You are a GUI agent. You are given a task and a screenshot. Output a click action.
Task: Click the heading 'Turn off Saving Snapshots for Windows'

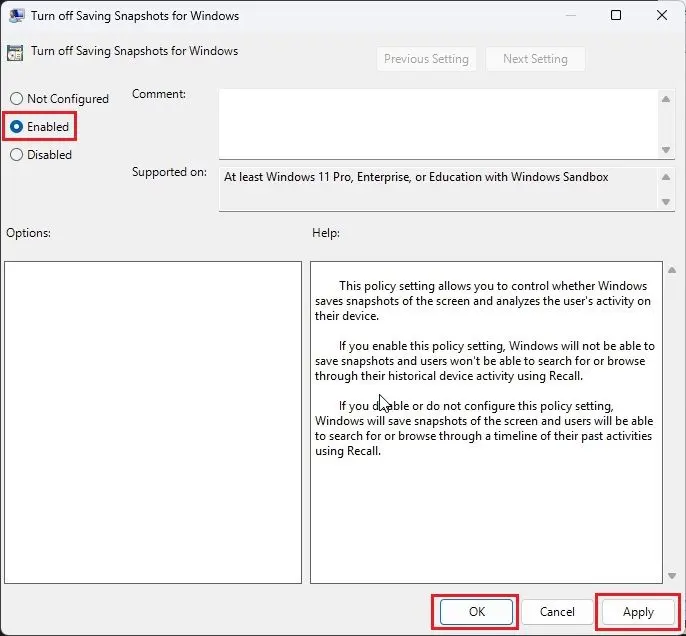[135, 51]
